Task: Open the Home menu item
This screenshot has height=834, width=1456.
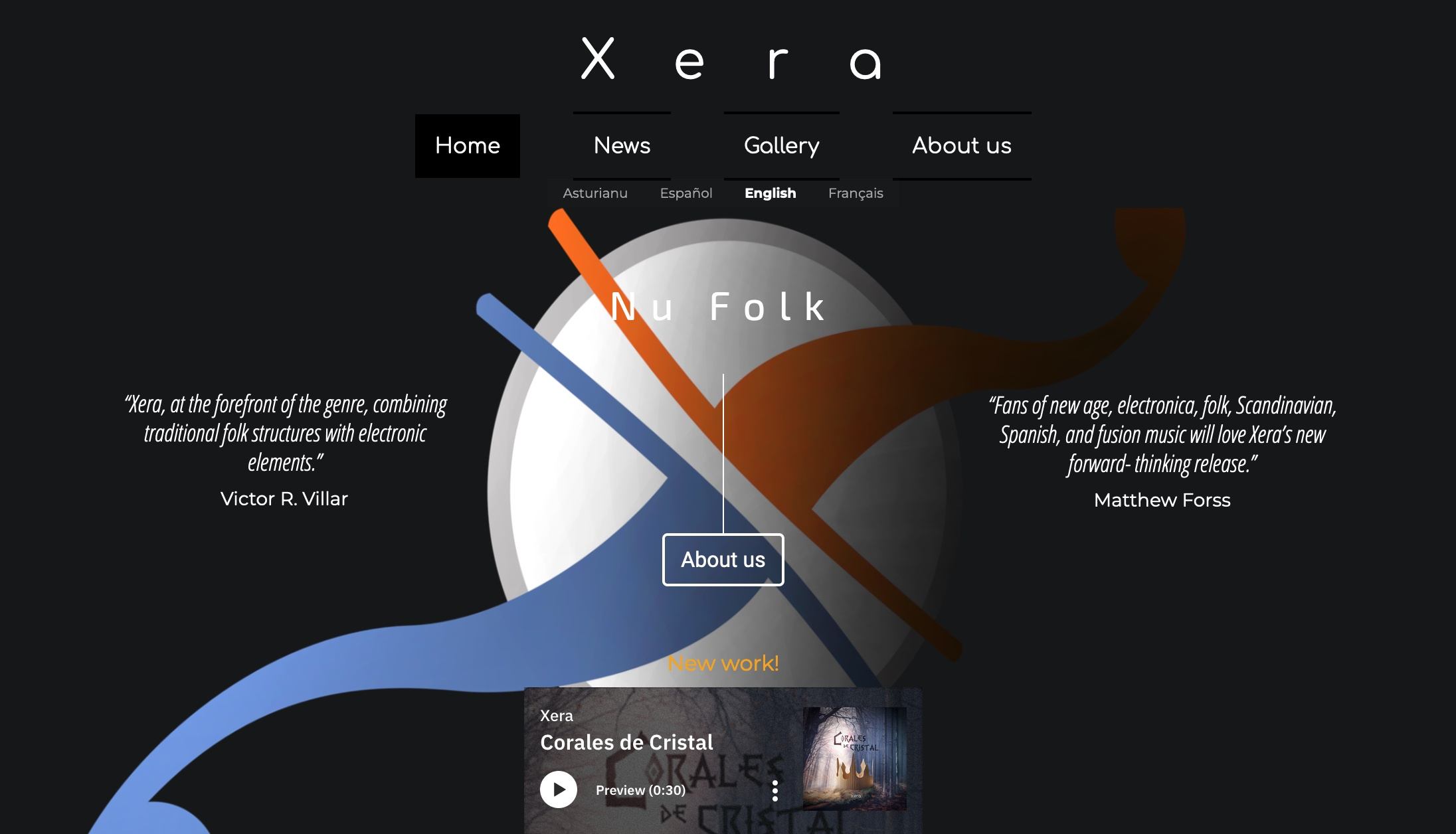Action: click(x=468, y=145)
